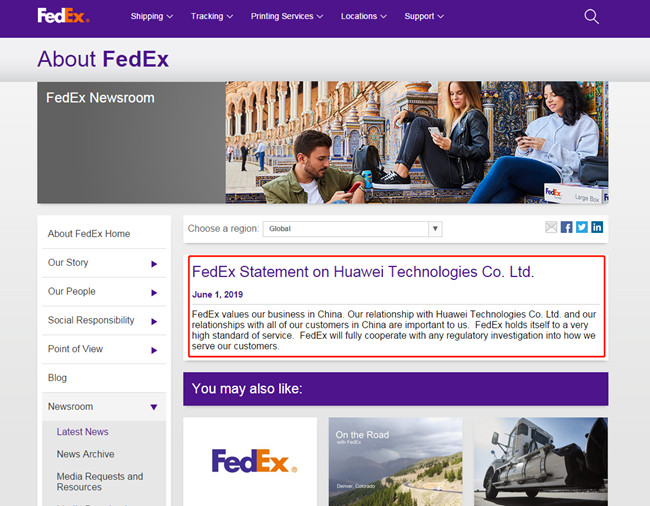Image resolution: width=650 pixels, height=506 pixels.
Task: Open the Locations menu
Action: tap(364, 16)
